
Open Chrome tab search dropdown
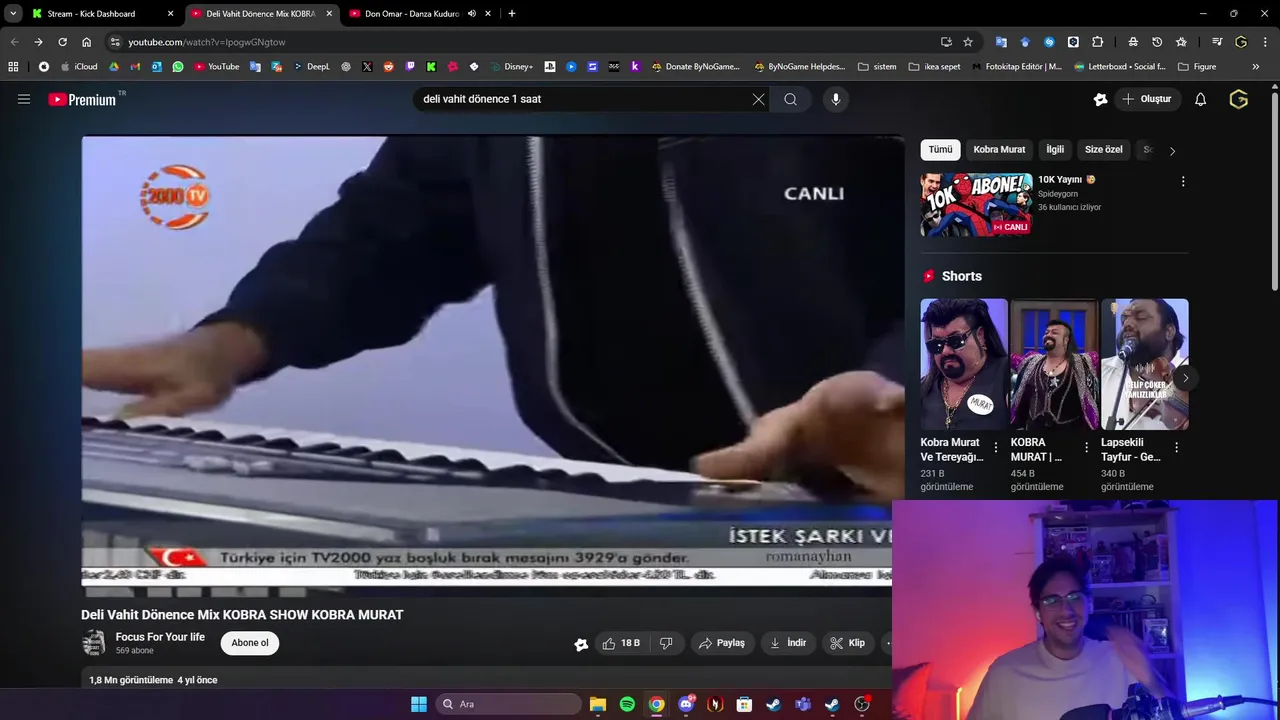(13, 14)
